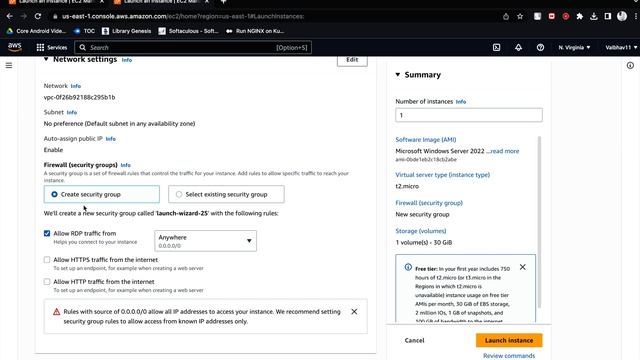Screen dimensions: 640x360
Task: Click the read more link for AMI
Action: tap(505, 151)
